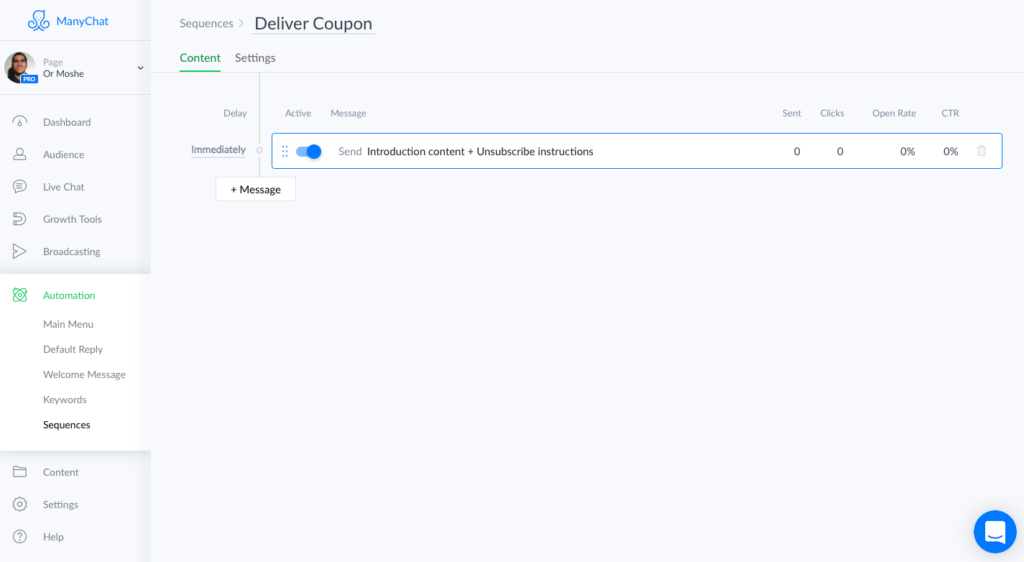
Task: Open Introduction content + Unsubscribe instructions message
Action: coord(480,151)
